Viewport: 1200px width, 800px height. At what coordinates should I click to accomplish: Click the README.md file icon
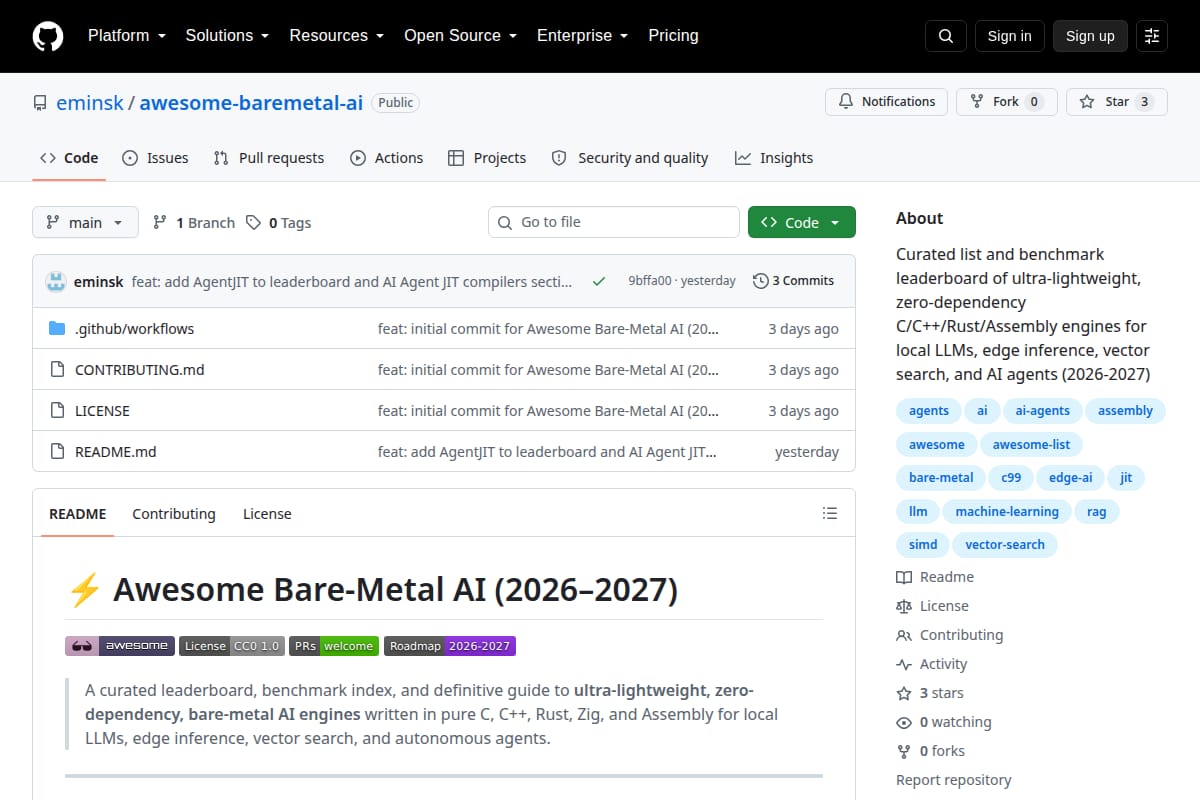click(57, 452)
